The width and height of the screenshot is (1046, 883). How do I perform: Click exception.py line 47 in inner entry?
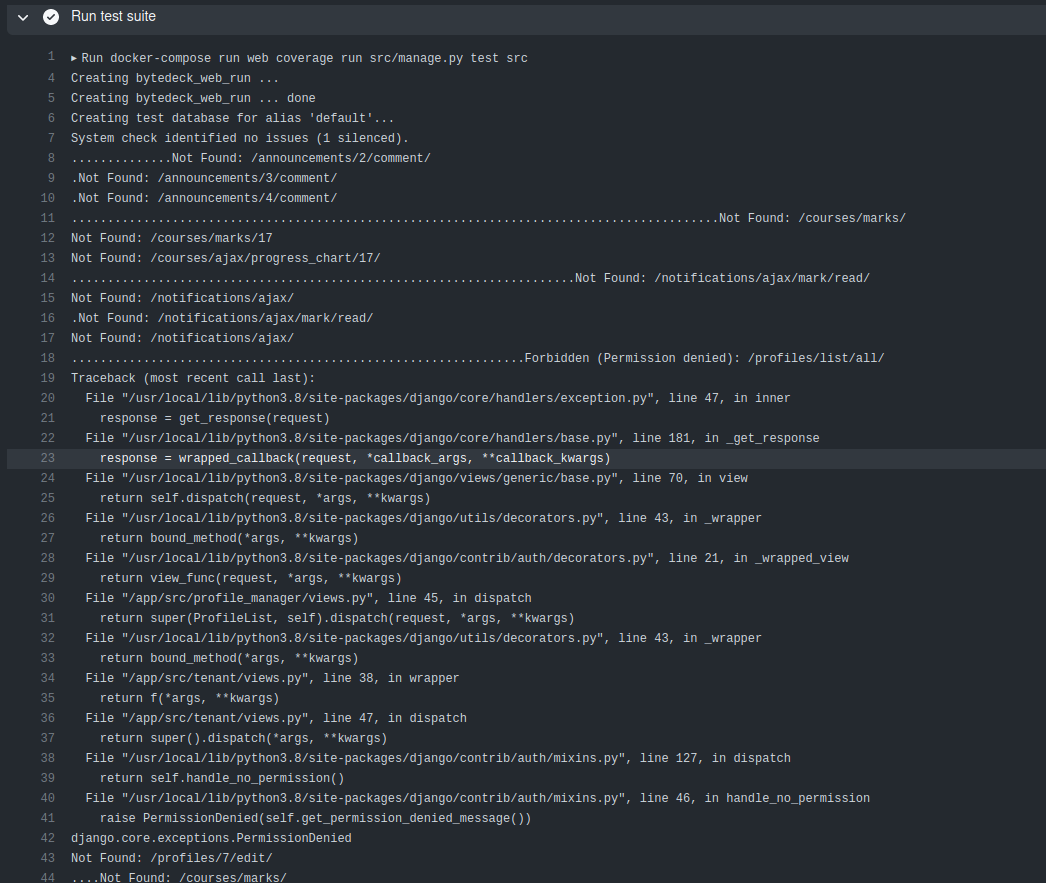[438, 398]
